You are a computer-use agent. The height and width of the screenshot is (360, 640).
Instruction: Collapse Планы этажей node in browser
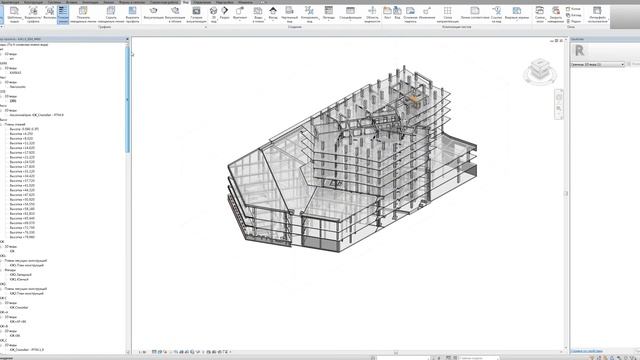click(x=1, y=124)
